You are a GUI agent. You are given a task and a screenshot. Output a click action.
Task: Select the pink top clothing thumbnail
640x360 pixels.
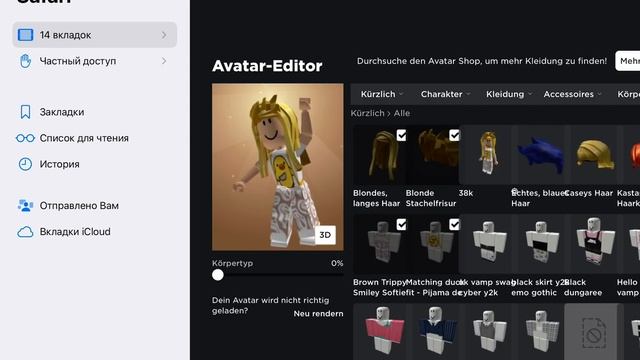pos(380,331)
